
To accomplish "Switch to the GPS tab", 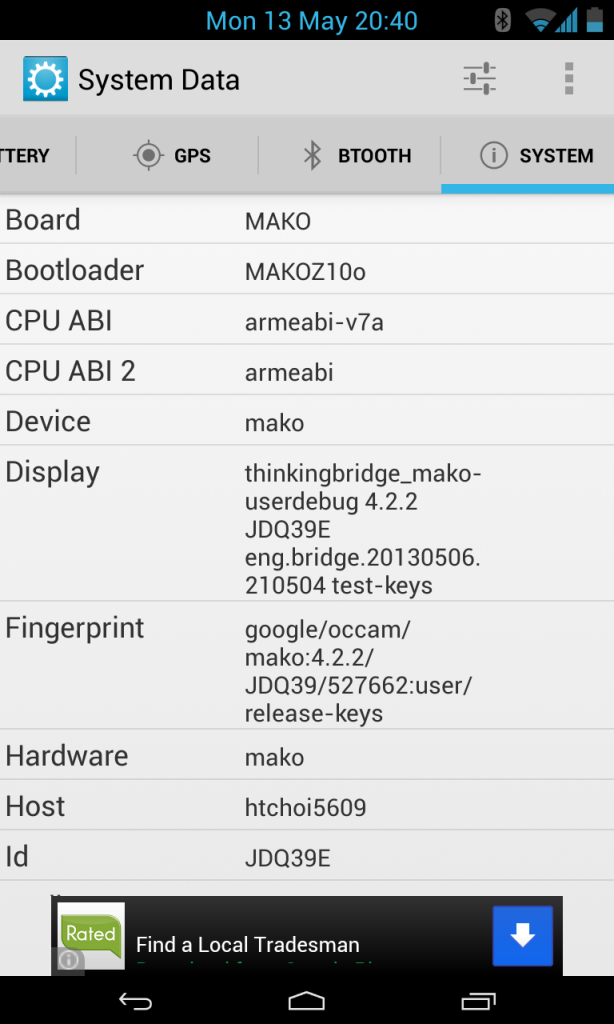I will (x=170, y=156).
